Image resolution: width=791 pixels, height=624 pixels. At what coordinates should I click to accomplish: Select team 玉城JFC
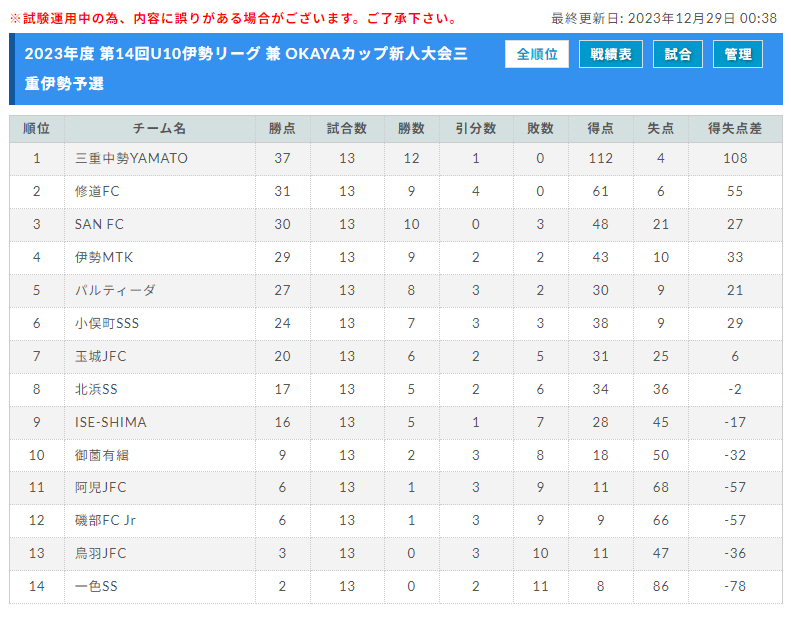(100, 357)
